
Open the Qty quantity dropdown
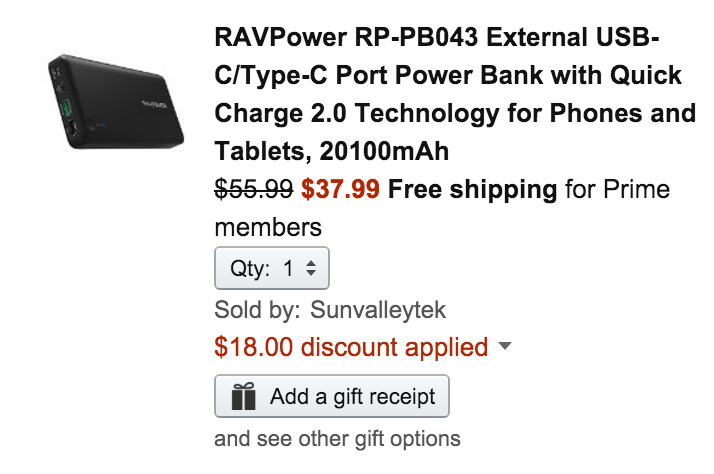point(272,268)
